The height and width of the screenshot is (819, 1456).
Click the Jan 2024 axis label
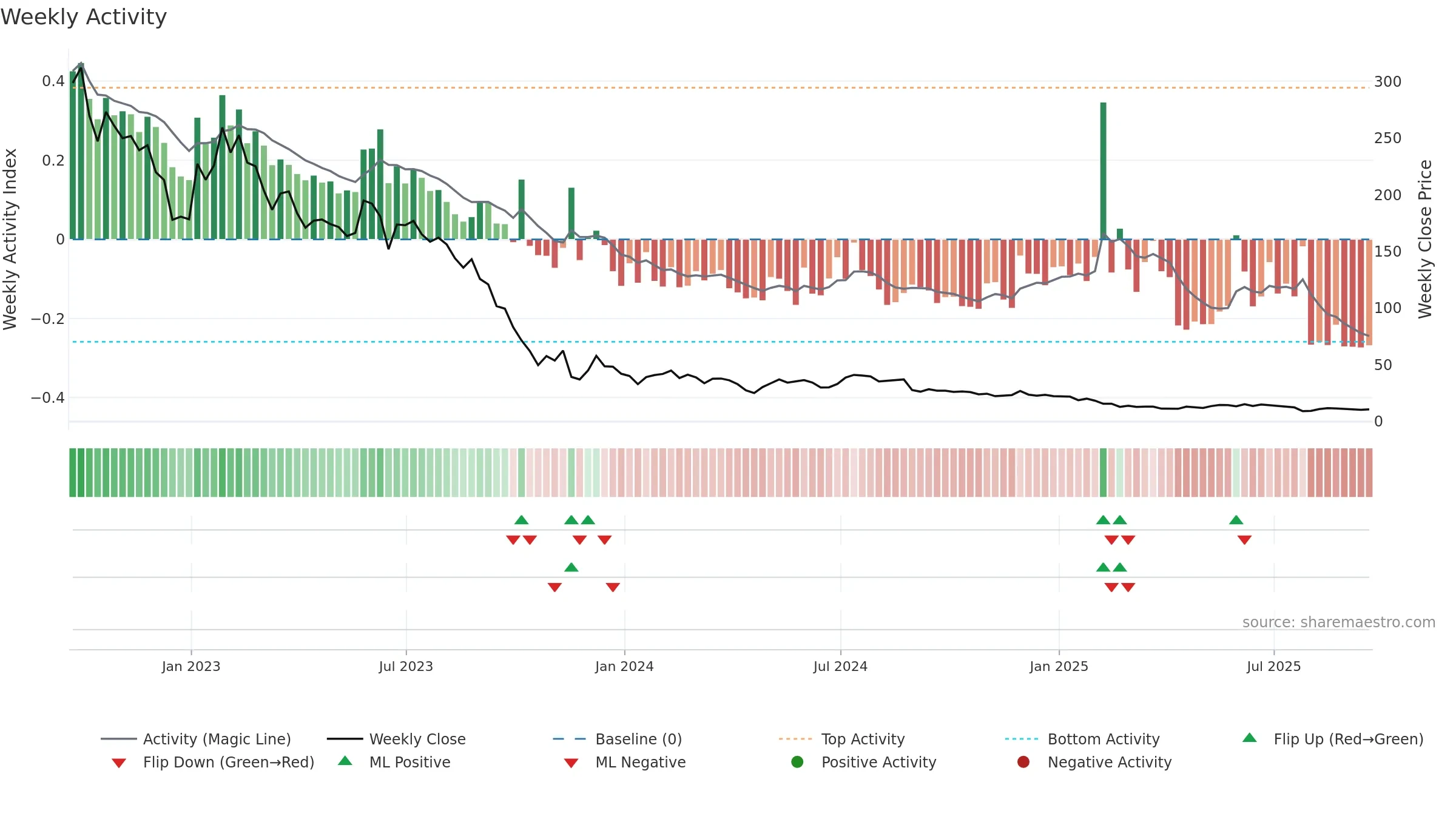click(x=624, y=666)
